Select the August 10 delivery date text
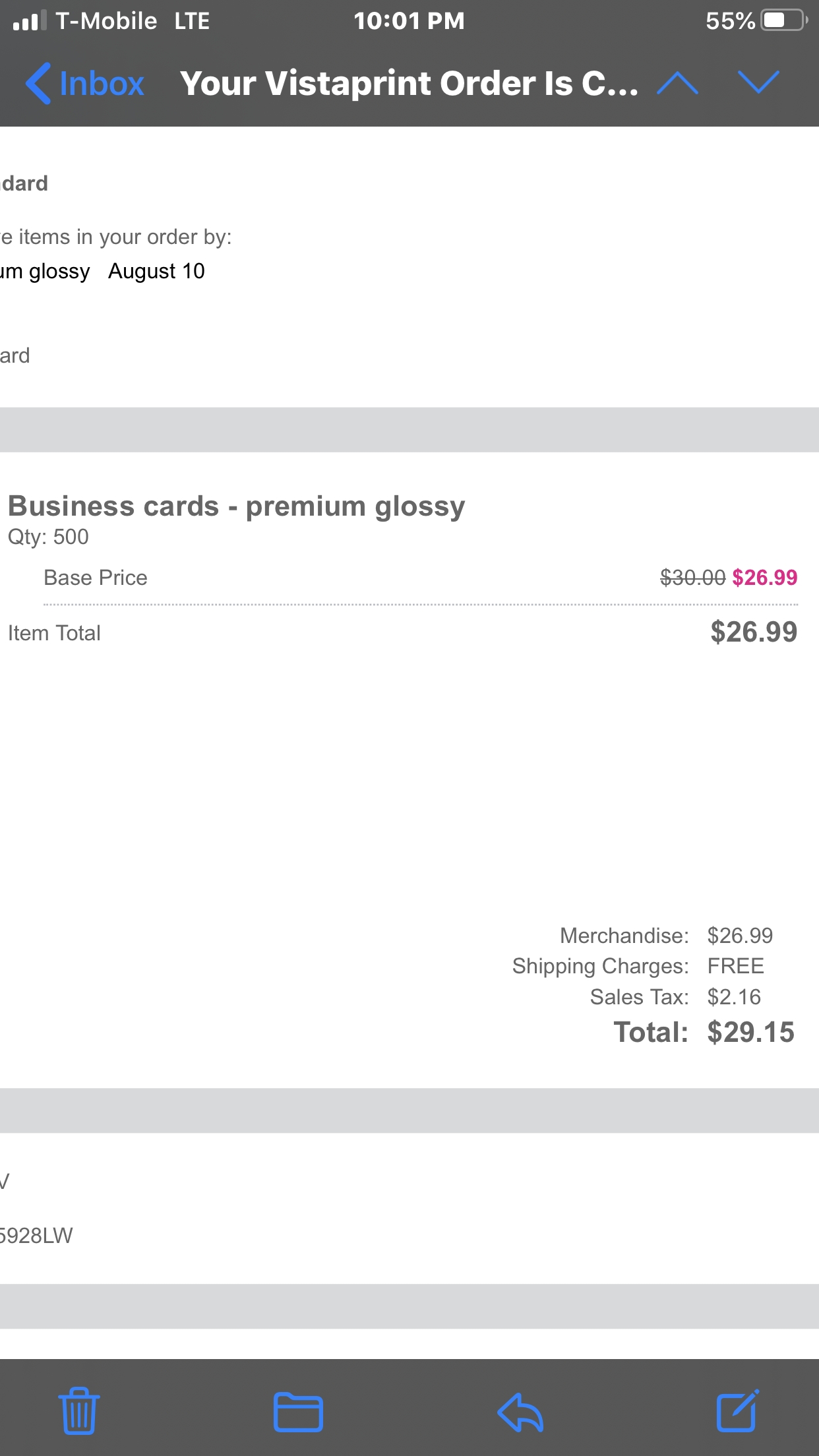This screenshot has width=819, height=1456. point(157,270)
